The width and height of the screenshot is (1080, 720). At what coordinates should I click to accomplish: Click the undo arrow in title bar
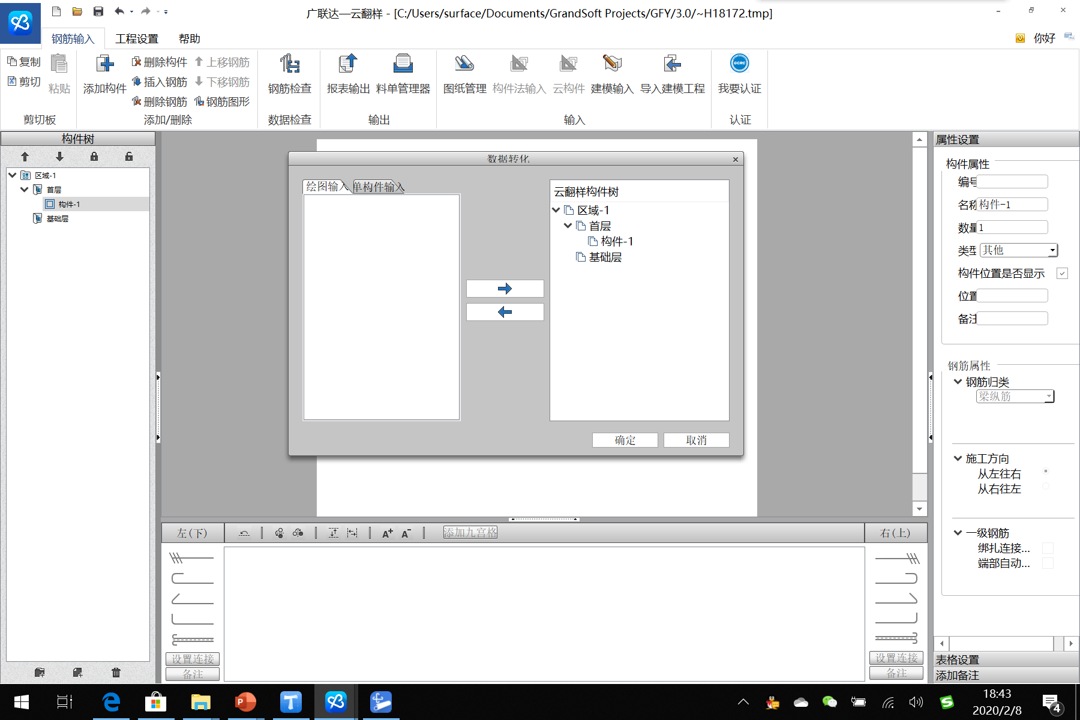point(119,11)
